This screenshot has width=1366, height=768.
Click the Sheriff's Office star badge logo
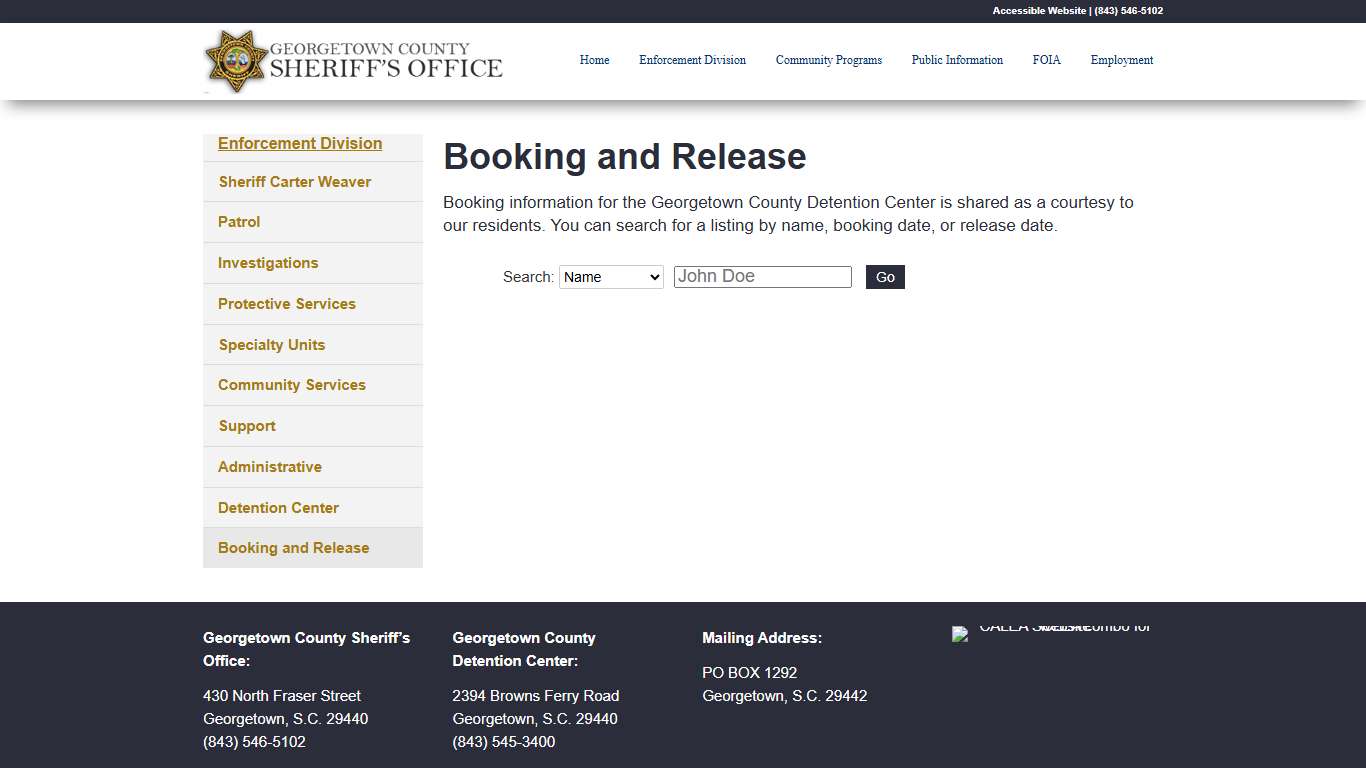pyautogui.click(x=237, y=61)
